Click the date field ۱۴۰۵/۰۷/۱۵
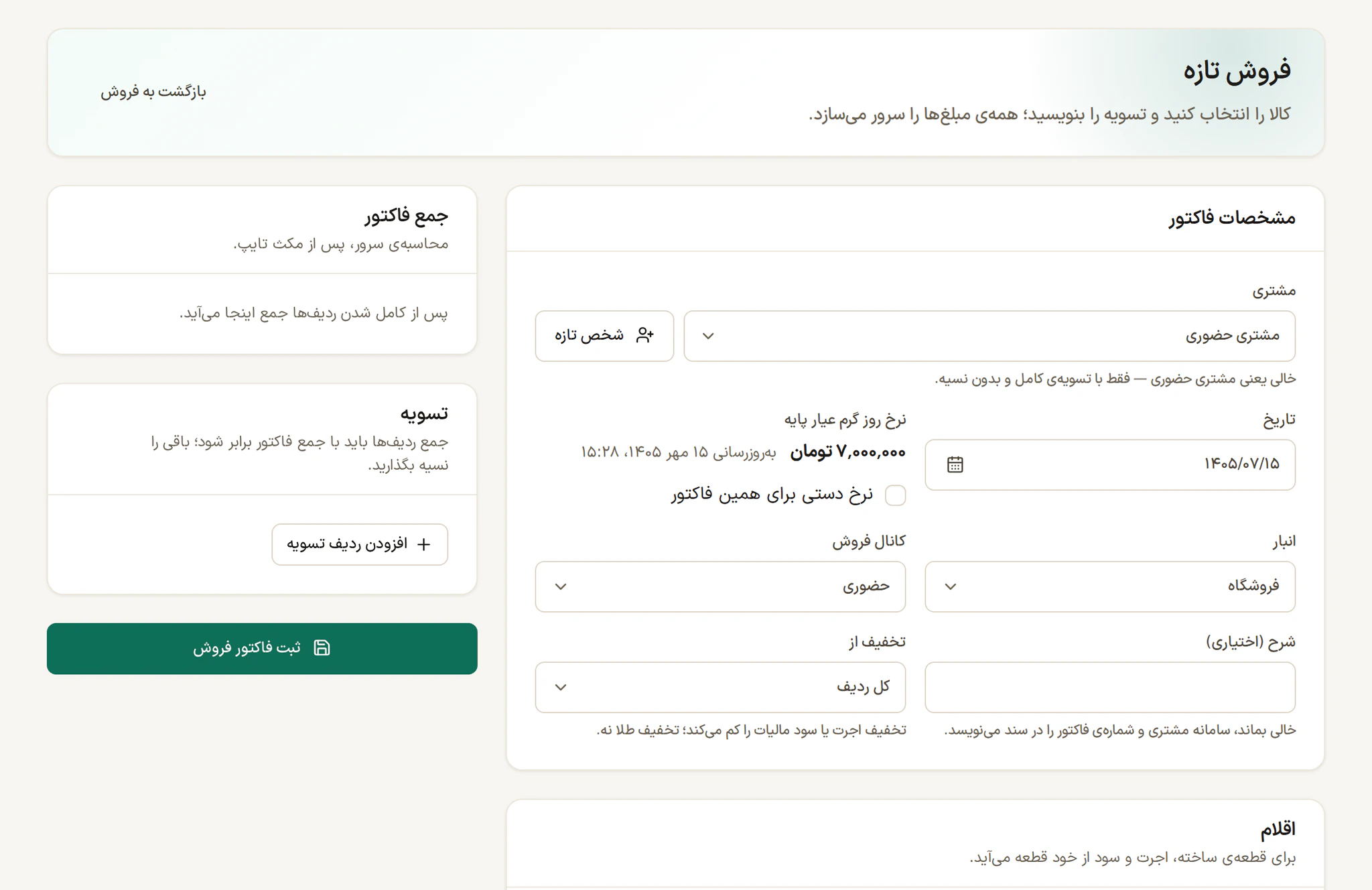The height and width of the screenshot is (890, 1372). tap(1110, 464)
